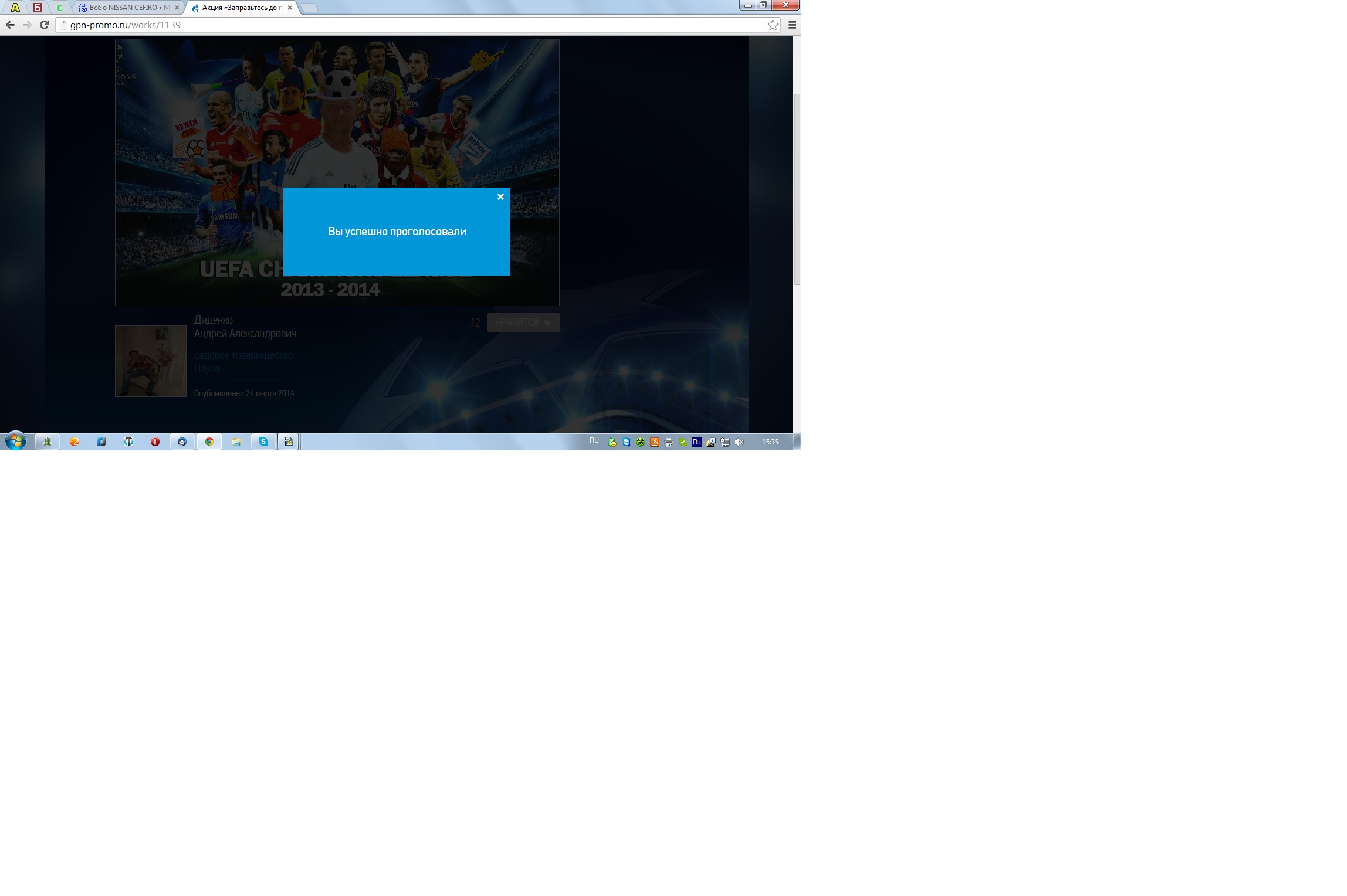Screen dimensions: 1347x896
Task: Click the Show desktop strip at taskbar end
Action: [x=797, y=442]
